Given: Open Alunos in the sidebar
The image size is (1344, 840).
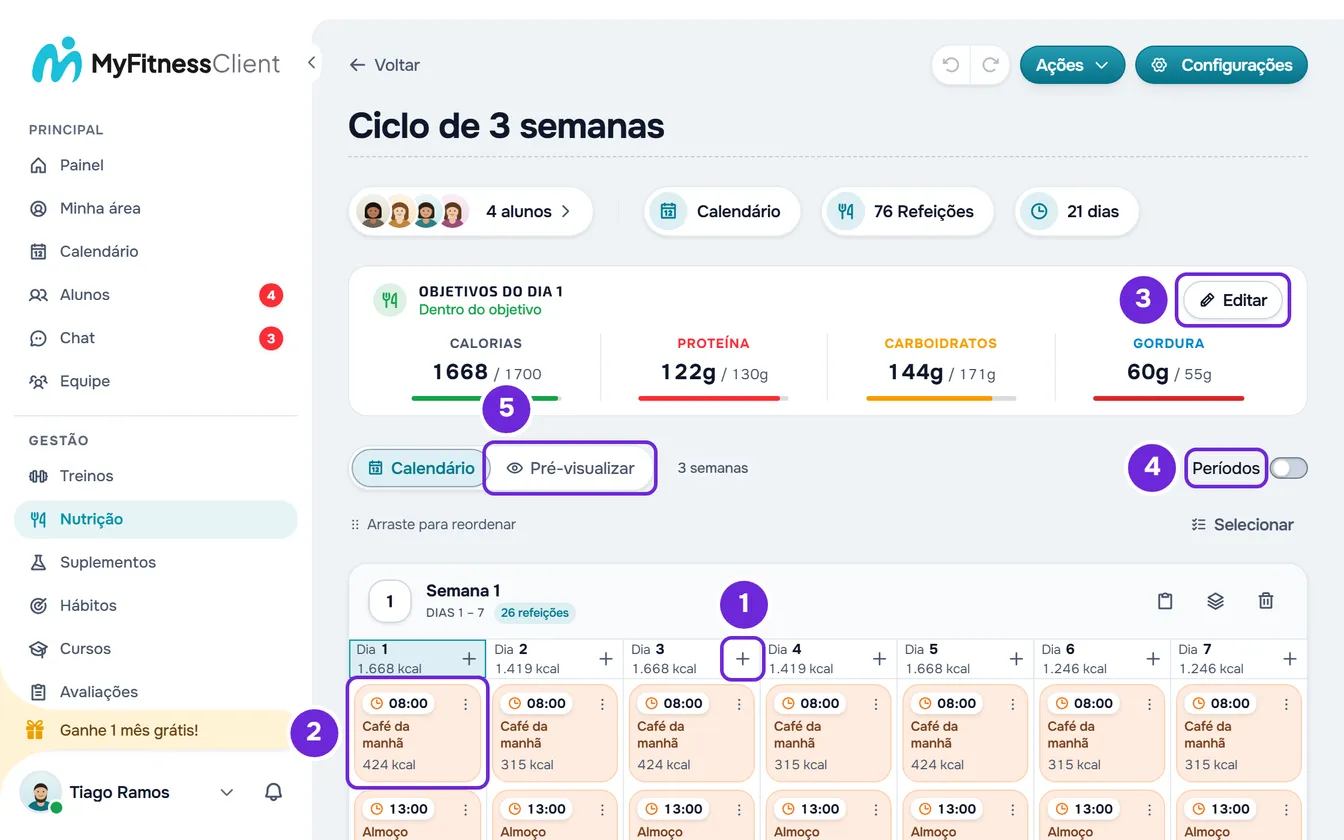Looking at the screenshot, I should (x=156, y=295).
